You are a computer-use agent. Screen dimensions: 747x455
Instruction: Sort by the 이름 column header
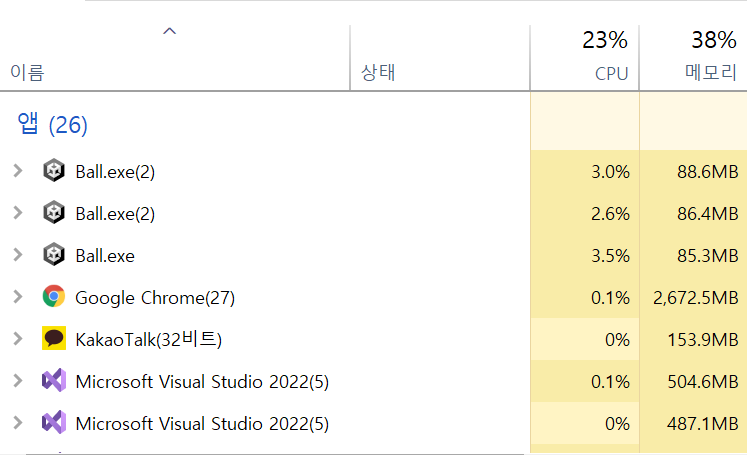coord(27,72)
